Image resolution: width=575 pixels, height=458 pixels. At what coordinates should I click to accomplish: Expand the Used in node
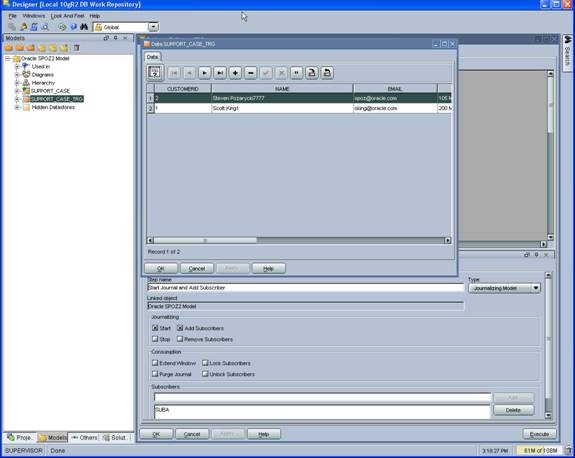click(17, 66)
